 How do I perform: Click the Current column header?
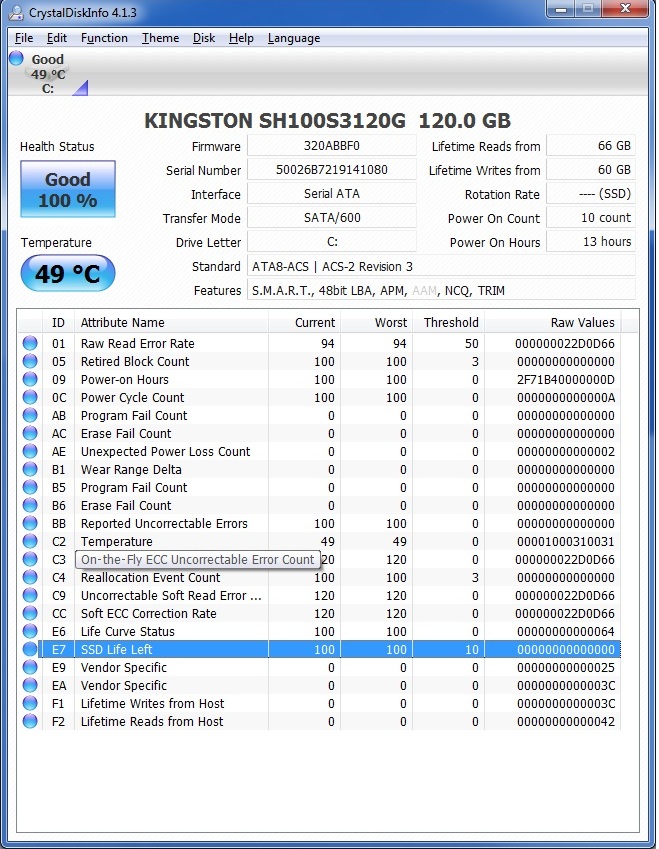click(304, 323)
